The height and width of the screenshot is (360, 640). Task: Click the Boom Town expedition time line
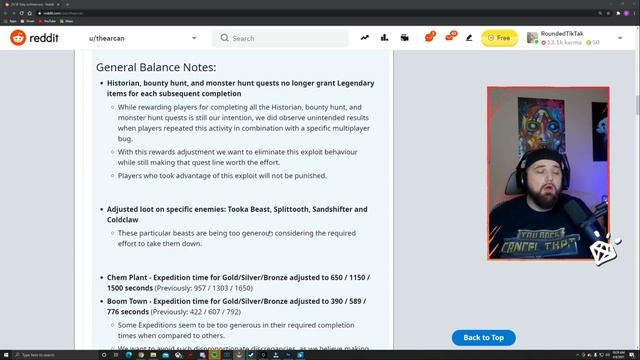(236, 306)
